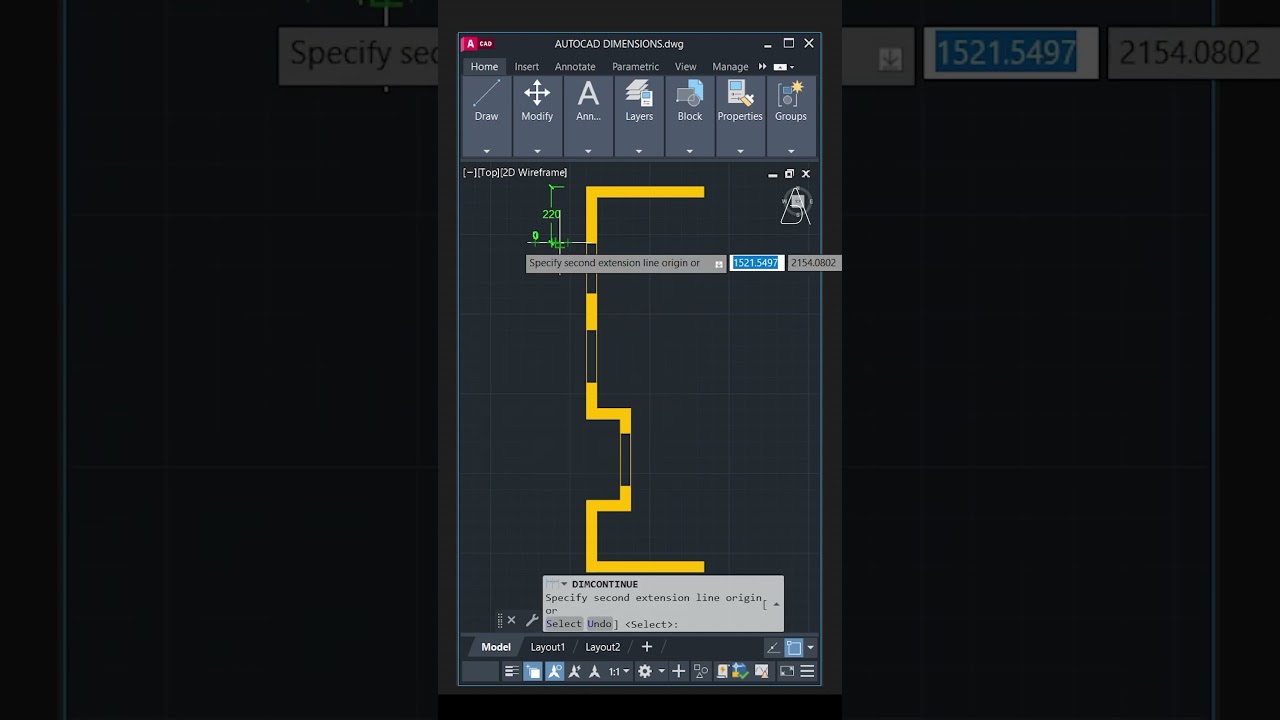
Task: Switch to the Manage ribbon tab
Action: click(x=730, y=67)
